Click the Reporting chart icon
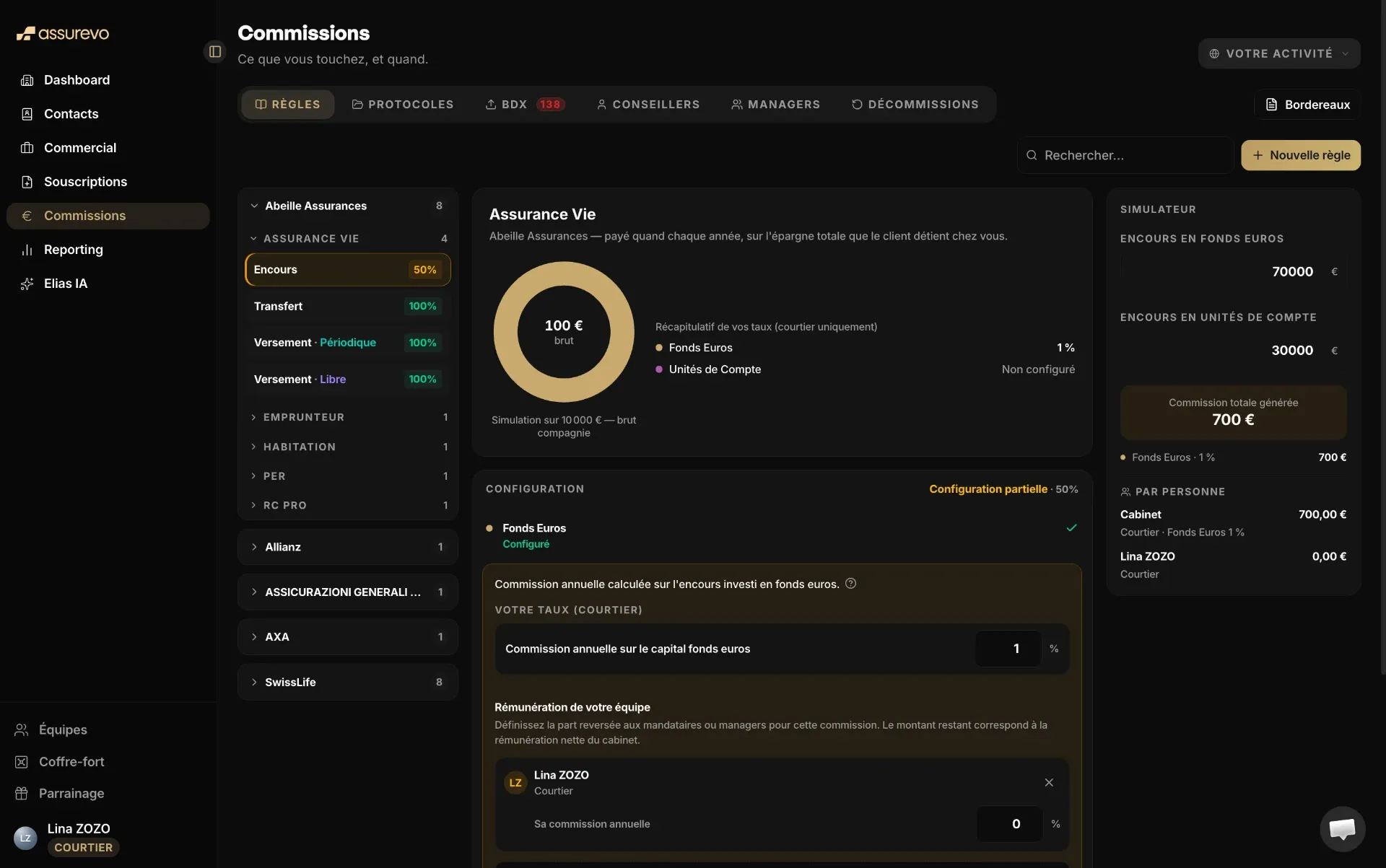The image size is (1386, 868). click(27, 250)
